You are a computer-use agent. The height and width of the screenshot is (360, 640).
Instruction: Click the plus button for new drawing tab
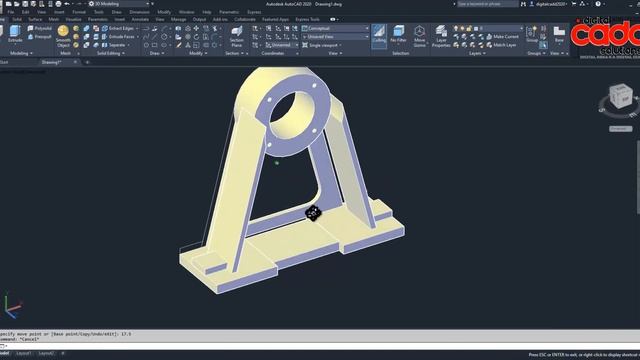click(x=87, y=62)
